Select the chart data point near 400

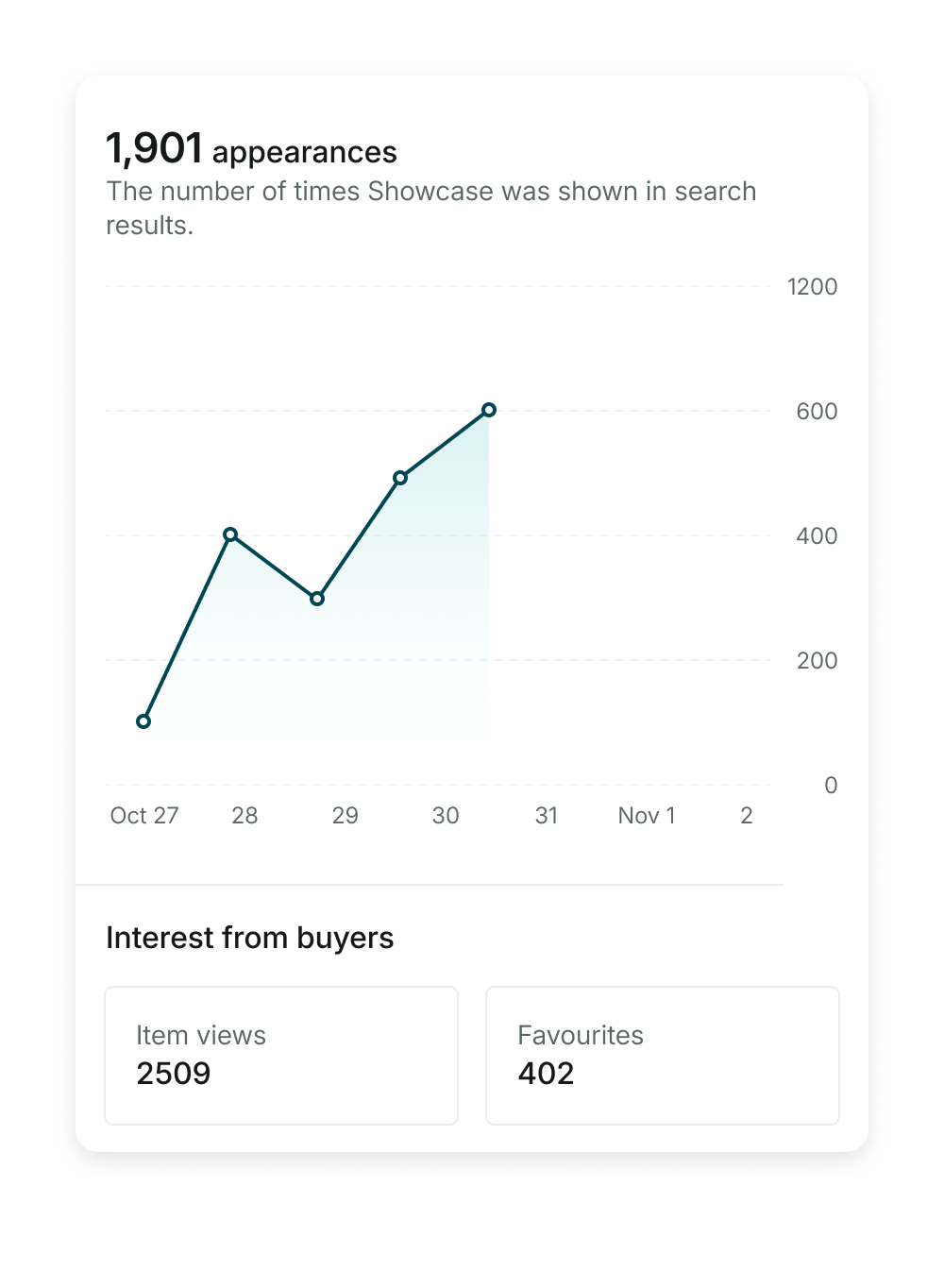coord(230,534)
